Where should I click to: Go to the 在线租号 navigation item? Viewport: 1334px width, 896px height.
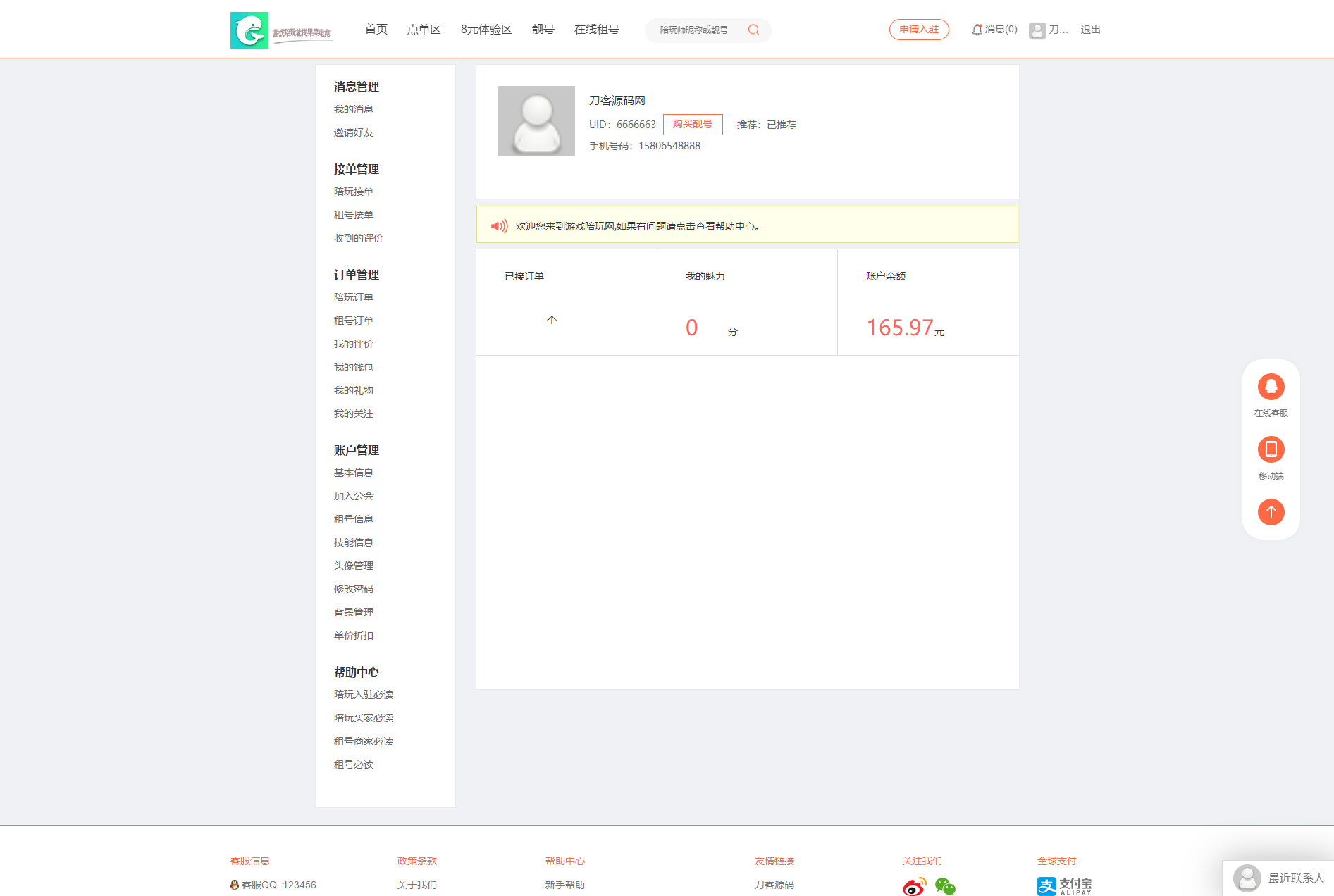pos(596,29)
